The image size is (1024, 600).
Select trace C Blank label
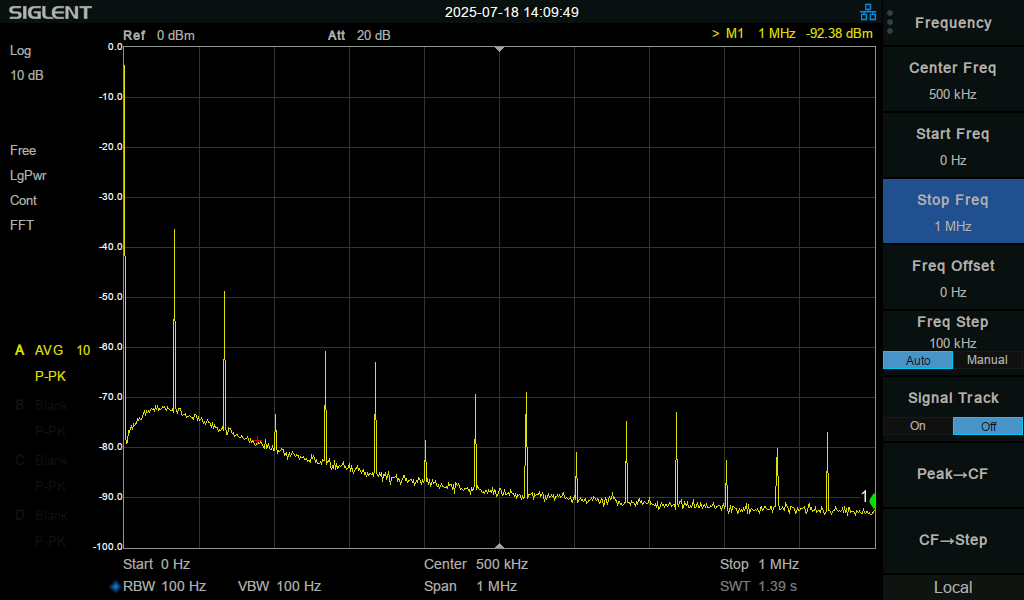coord(41,460)
